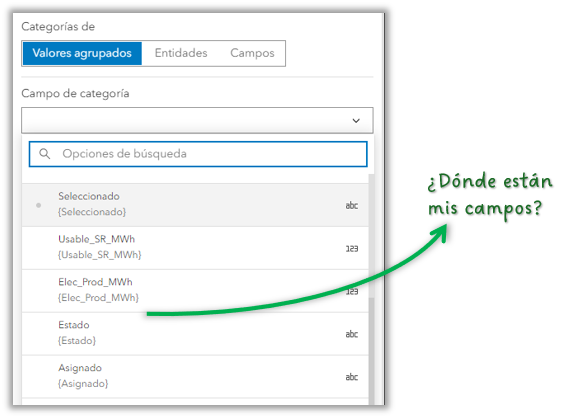
Task: Choose the Seleccionado field option
Action: [x=195, y=205]
